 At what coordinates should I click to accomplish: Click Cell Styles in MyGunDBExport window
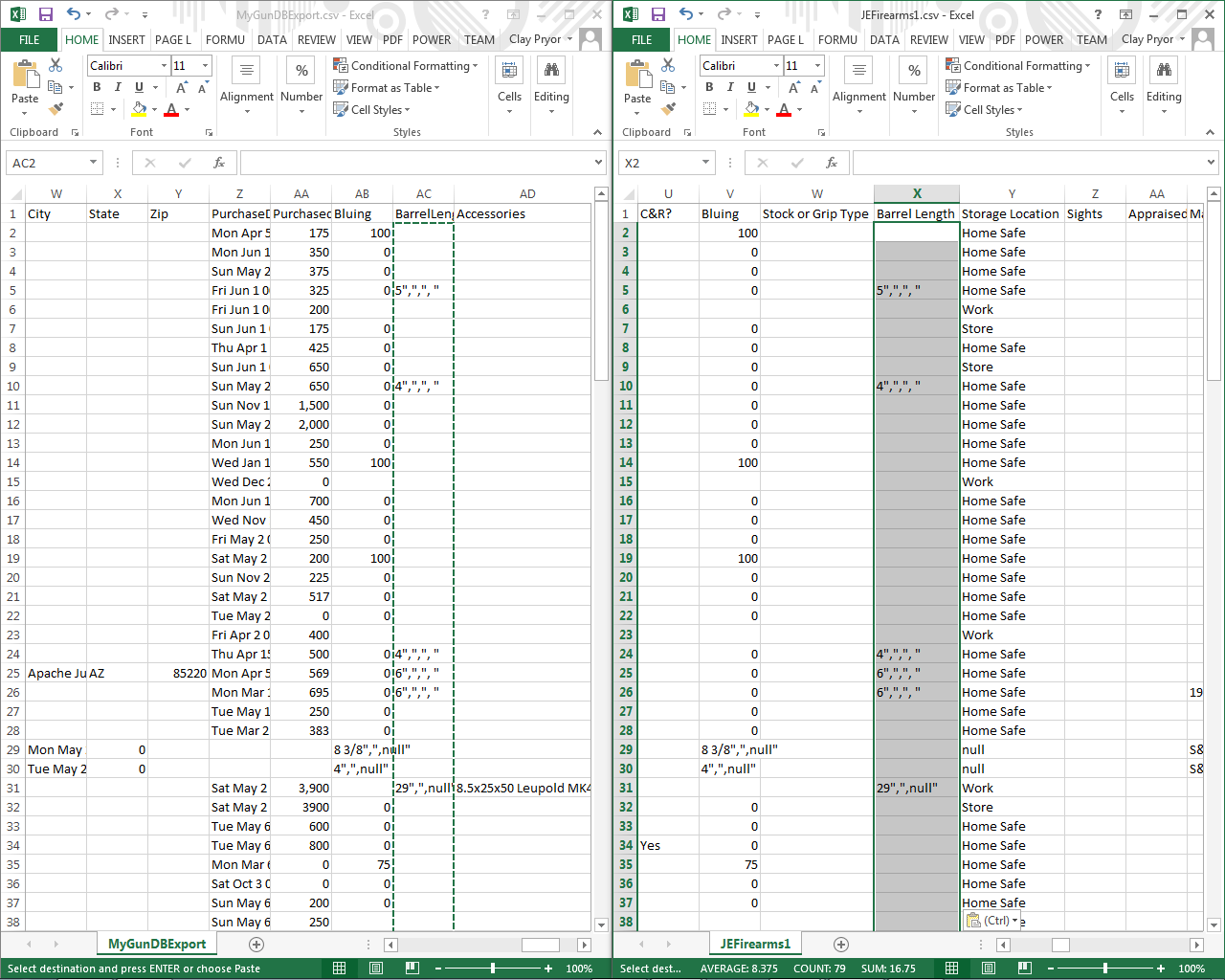coord(370,110)
